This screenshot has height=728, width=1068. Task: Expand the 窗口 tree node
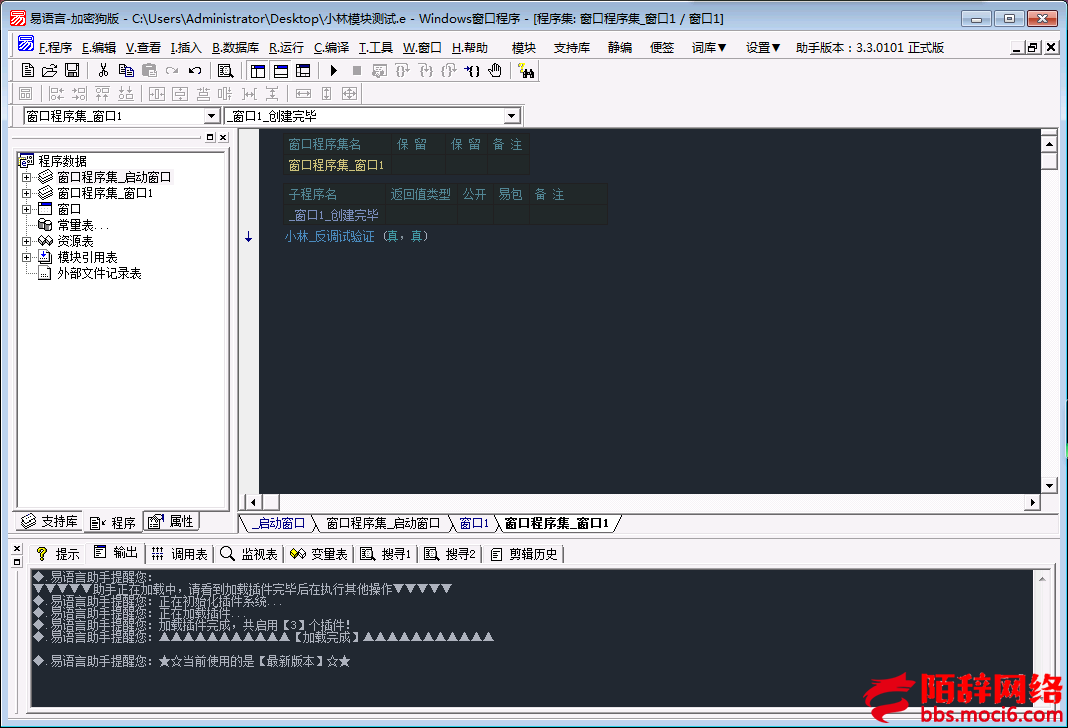27,209
